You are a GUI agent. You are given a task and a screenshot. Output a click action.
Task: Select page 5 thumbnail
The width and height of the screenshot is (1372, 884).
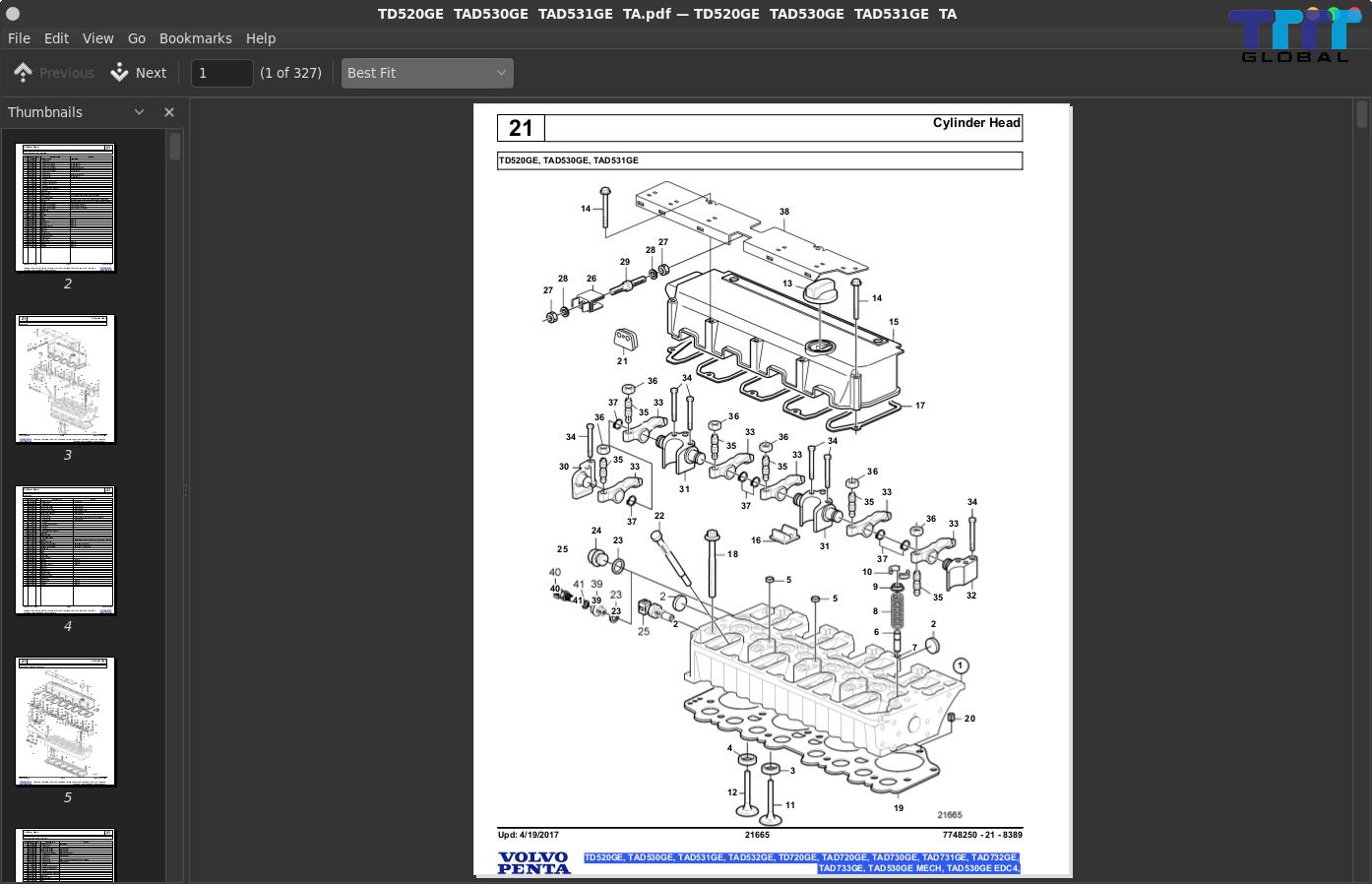(x=66, y=722)
